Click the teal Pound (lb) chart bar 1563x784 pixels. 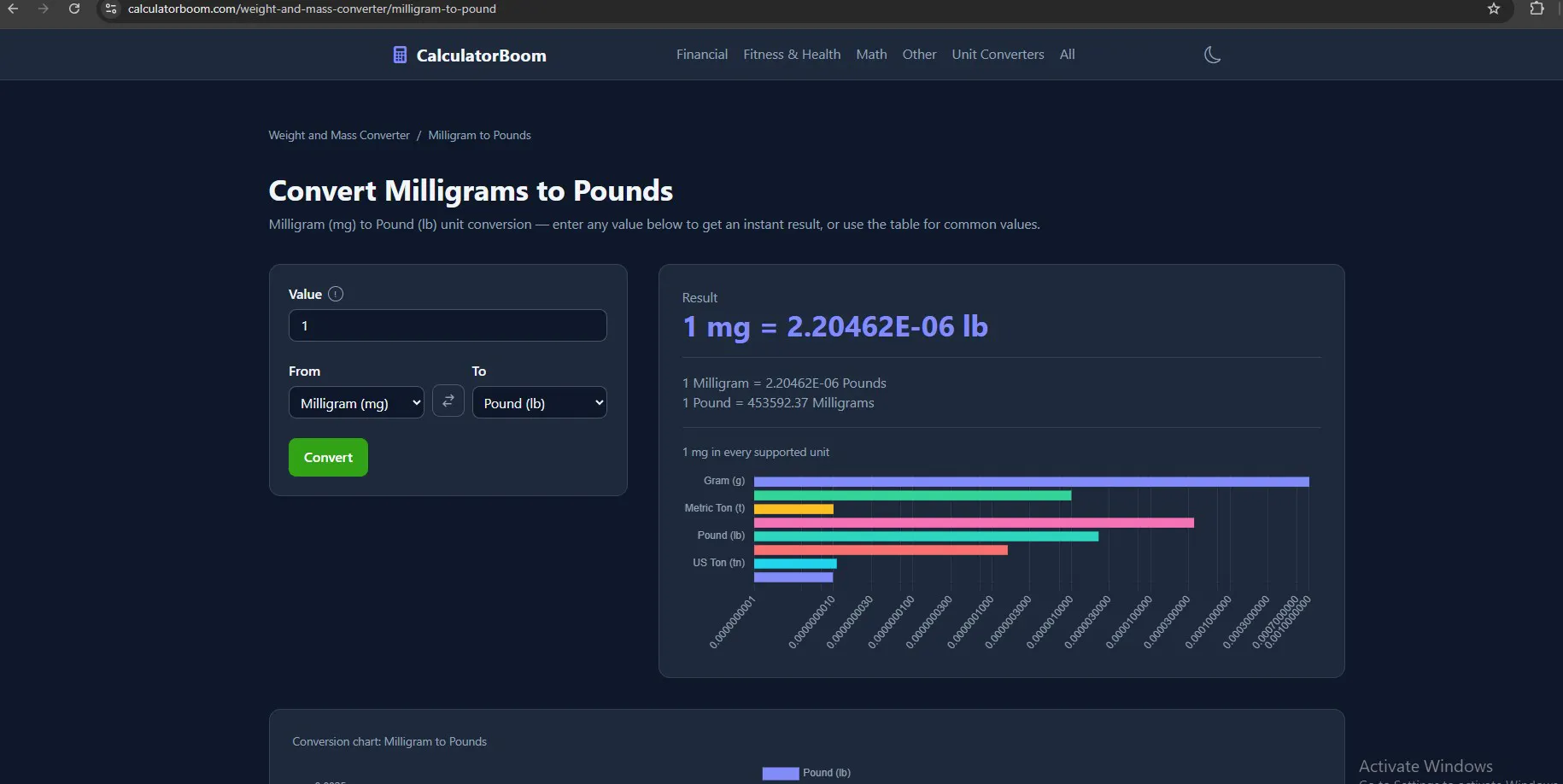[x=926, y=536]
